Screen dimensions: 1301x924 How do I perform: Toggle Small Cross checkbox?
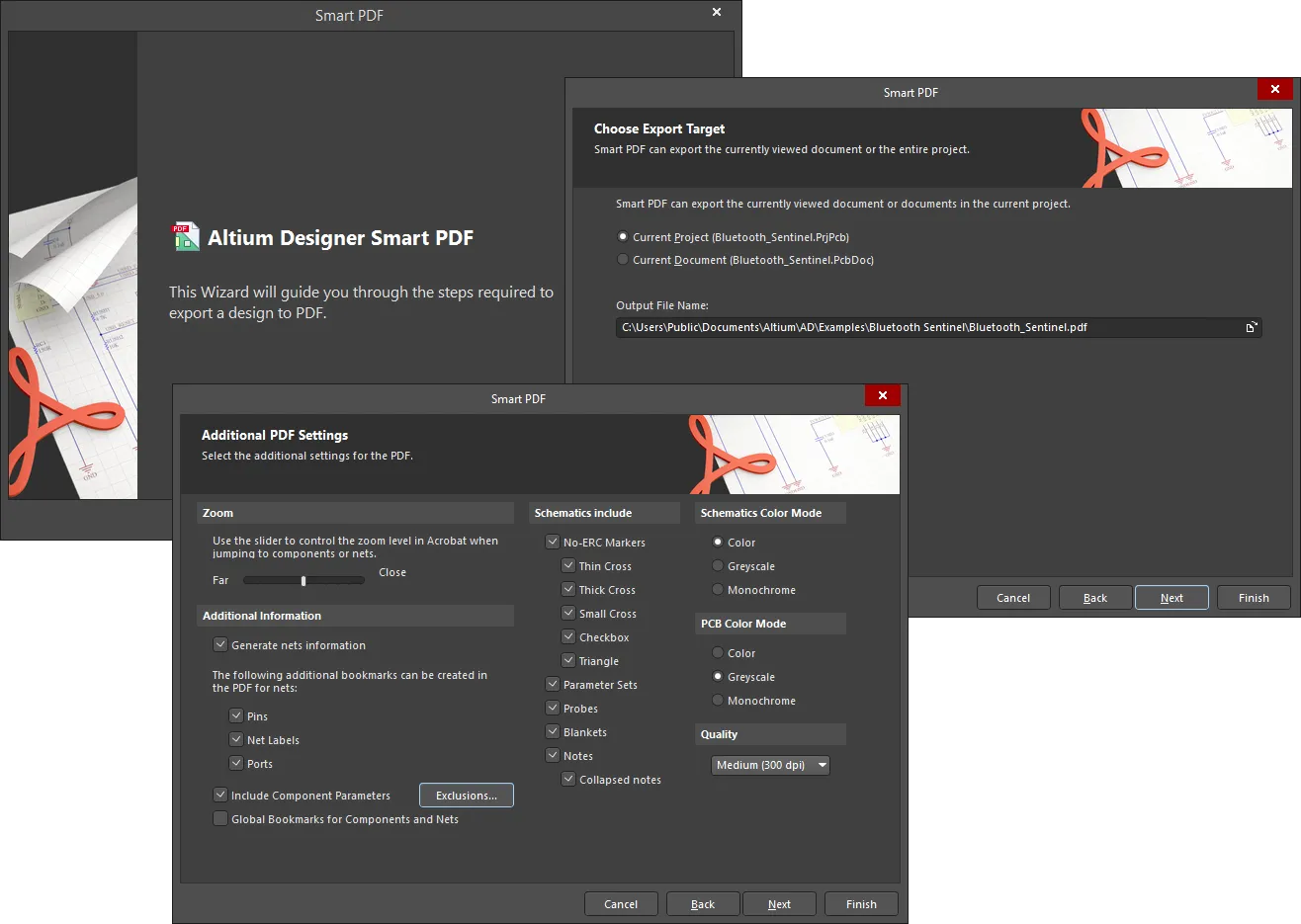568,613
